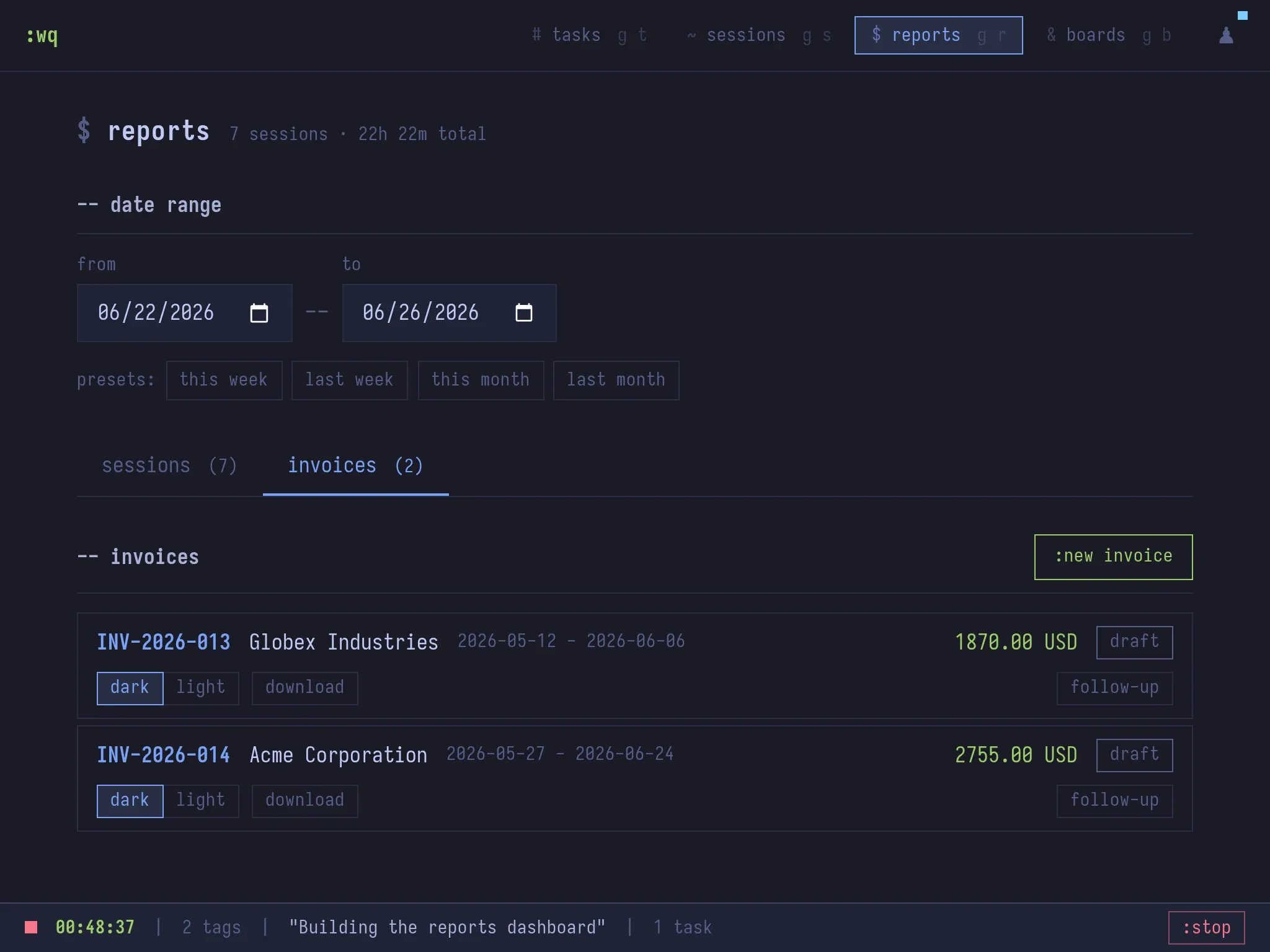Go to the sessions nav item
1270x952 pixels.
(x=759, y=35)
